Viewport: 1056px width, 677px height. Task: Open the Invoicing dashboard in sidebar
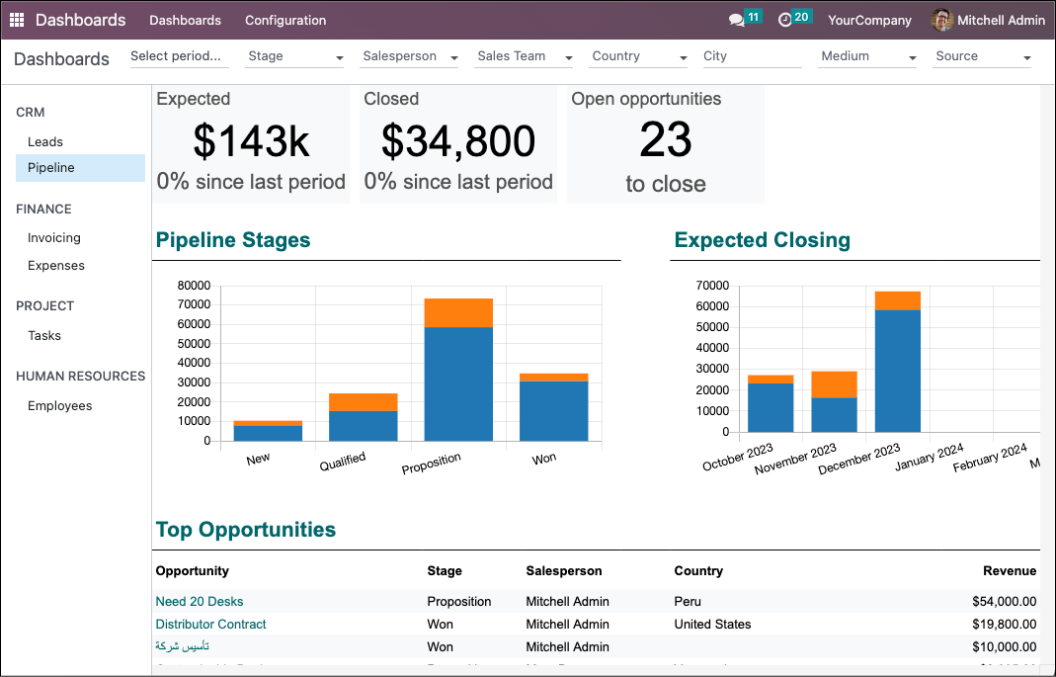pyautogui.click(x=54, y=238)
